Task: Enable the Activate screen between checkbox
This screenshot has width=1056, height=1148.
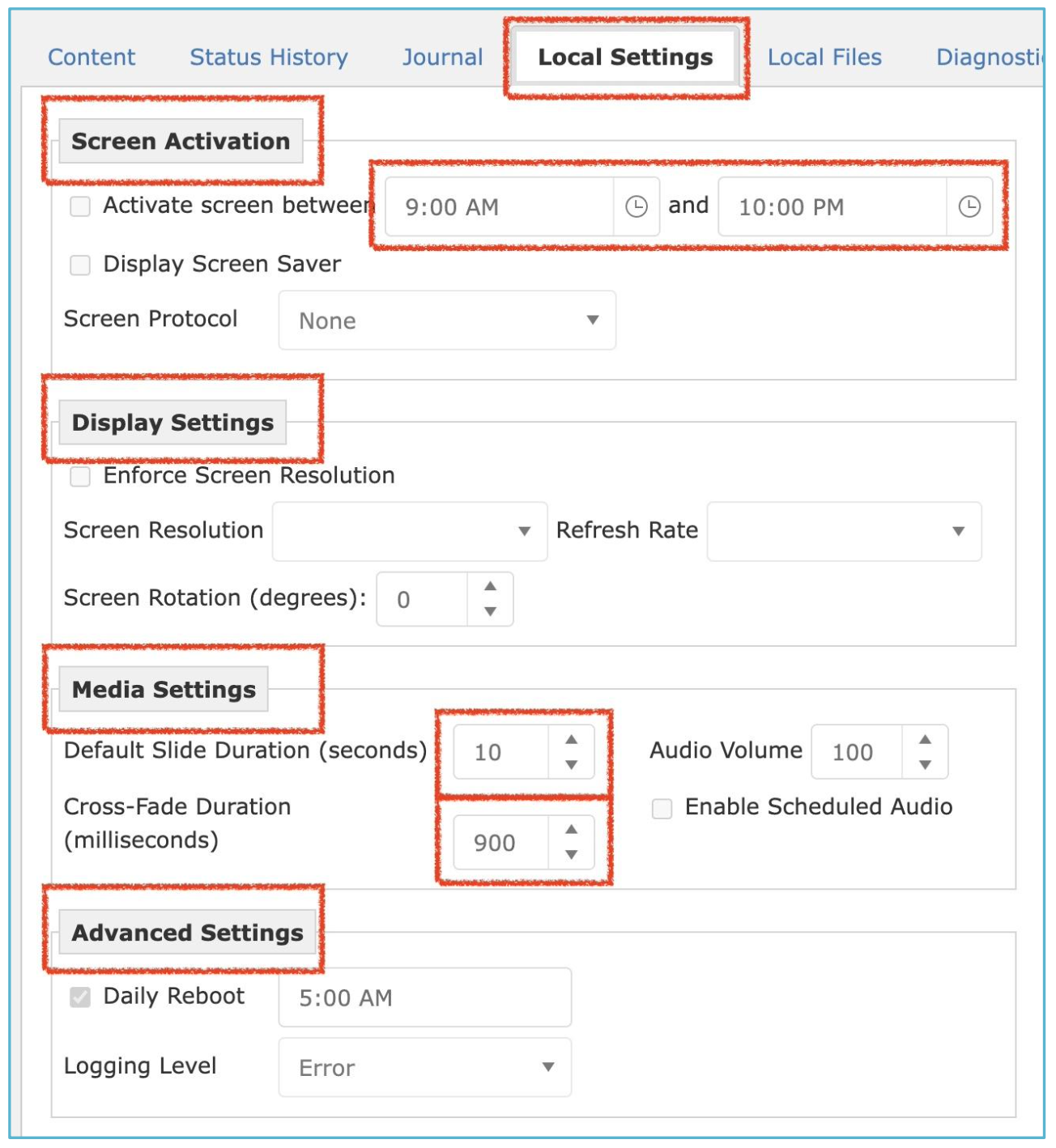Action: [x=80, y=206]
